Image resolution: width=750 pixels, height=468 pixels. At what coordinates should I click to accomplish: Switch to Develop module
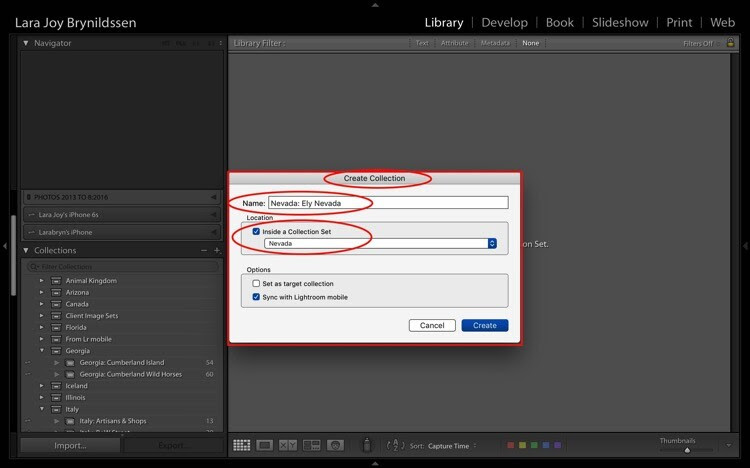505,22
